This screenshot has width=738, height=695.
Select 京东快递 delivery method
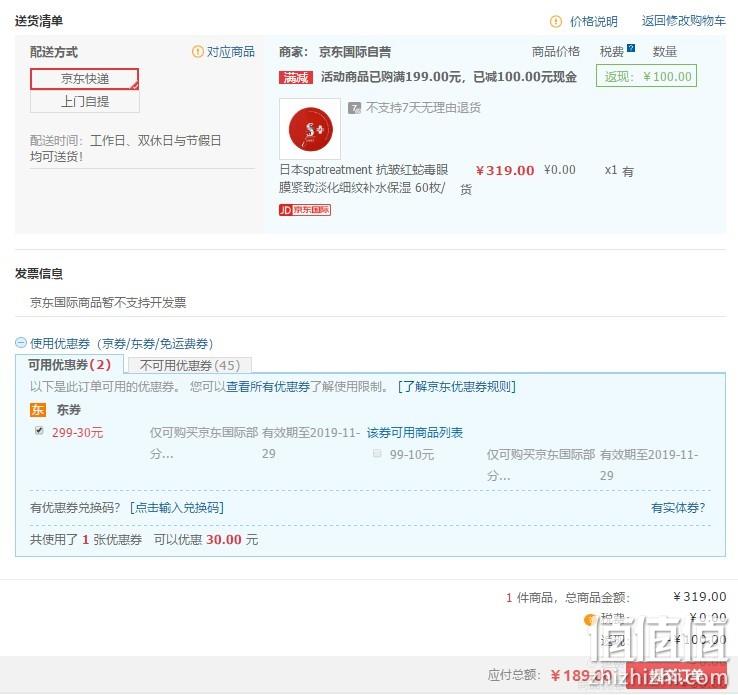click(x=85, y=79)
